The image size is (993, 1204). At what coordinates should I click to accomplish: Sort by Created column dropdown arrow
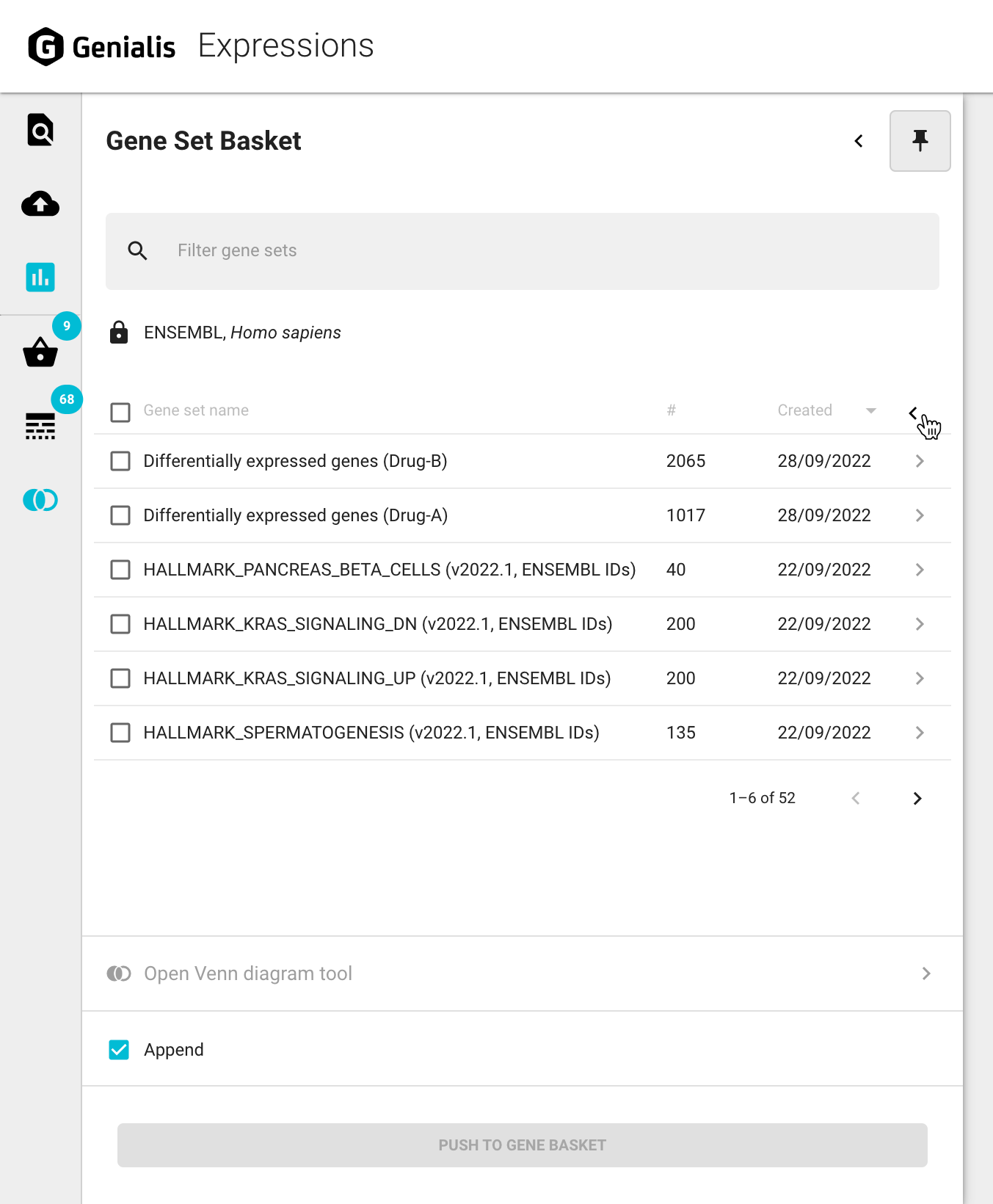click(871, 410)
